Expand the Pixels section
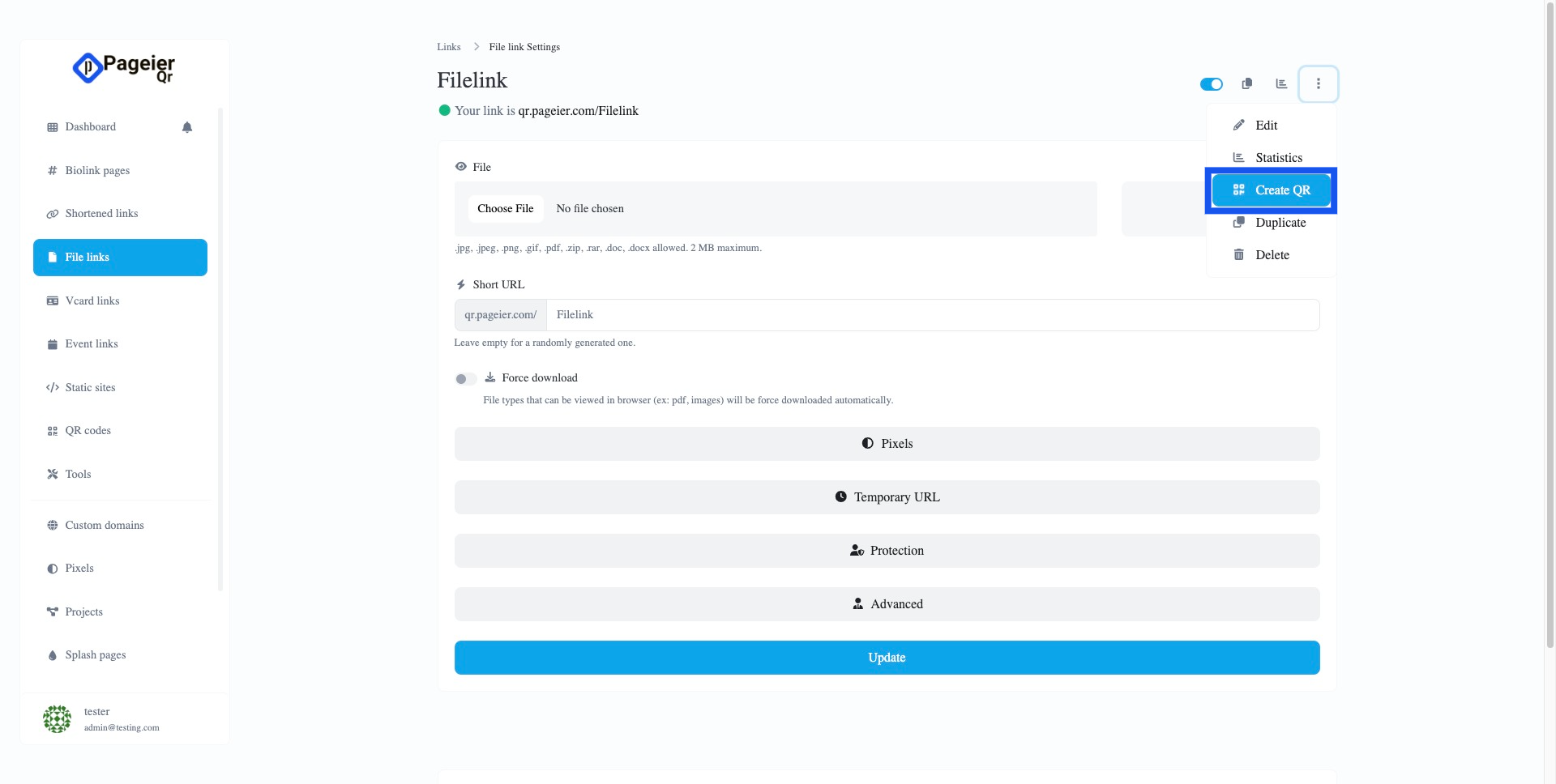 tap(887, 444)
